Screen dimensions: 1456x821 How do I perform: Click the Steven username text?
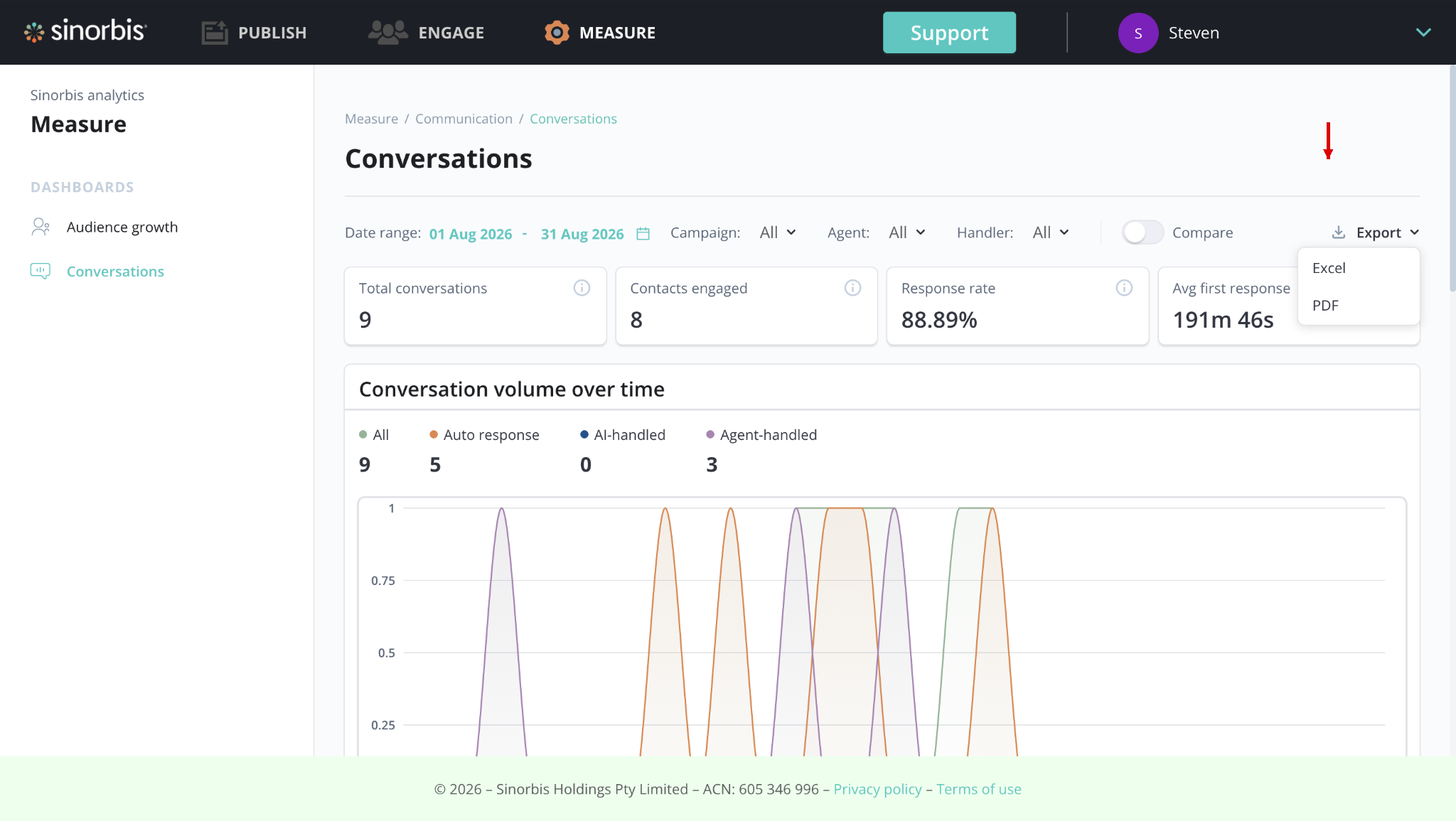(x=1194, y=33)
